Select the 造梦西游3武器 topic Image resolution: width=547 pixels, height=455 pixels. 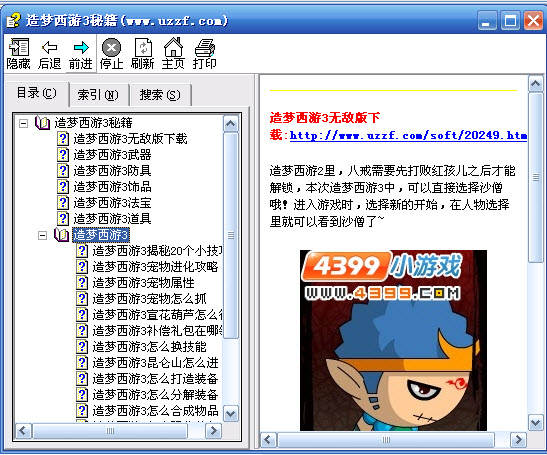click(112, 155)
